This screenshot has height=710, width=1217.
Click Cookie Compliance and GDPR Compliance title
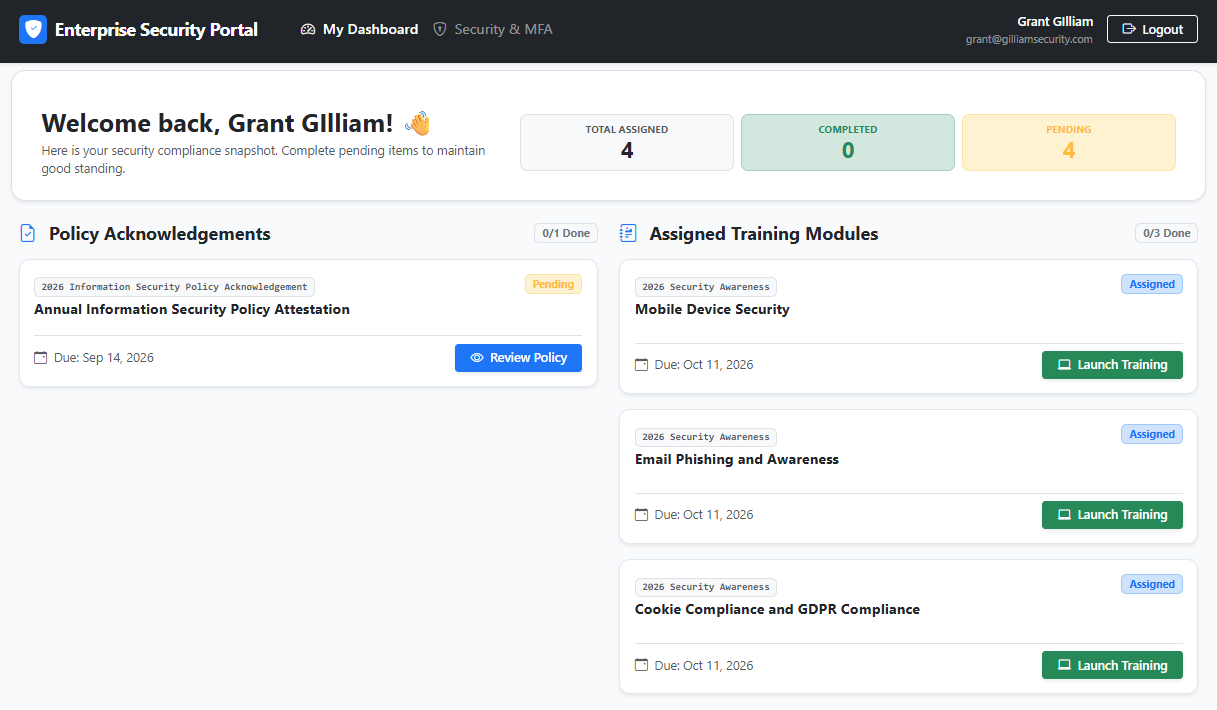[777, 610]
